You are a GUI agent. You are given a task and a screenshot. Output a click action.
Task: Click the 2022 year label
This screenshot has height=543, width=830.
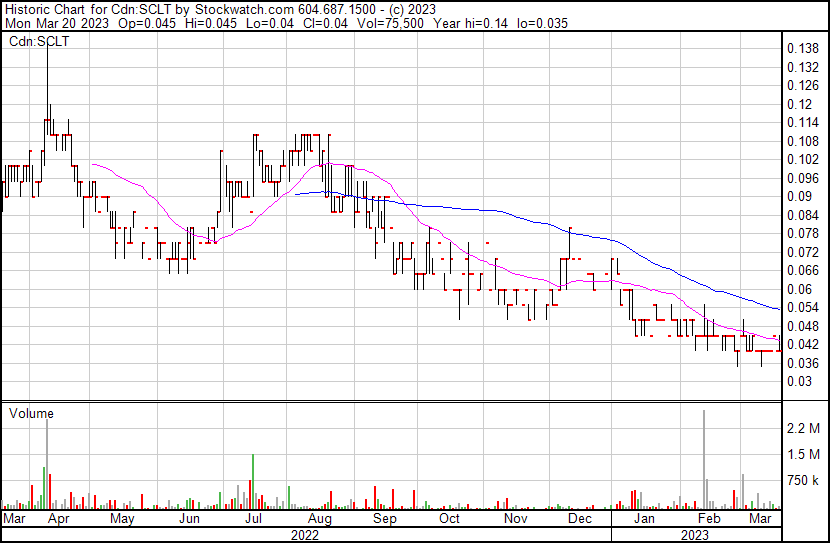point(305,534)
